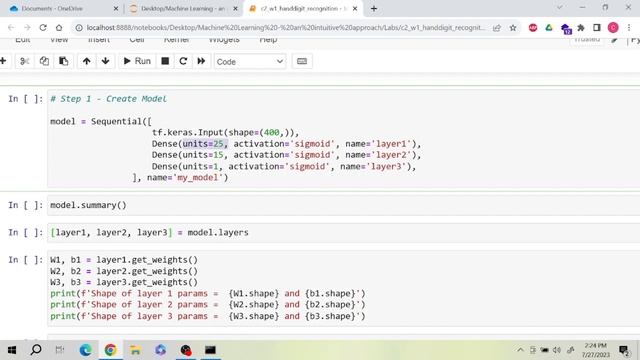The height and width of the screenshot is (360, 640).
Task: Share this page icon in address bar
Action: pos(497,28)
